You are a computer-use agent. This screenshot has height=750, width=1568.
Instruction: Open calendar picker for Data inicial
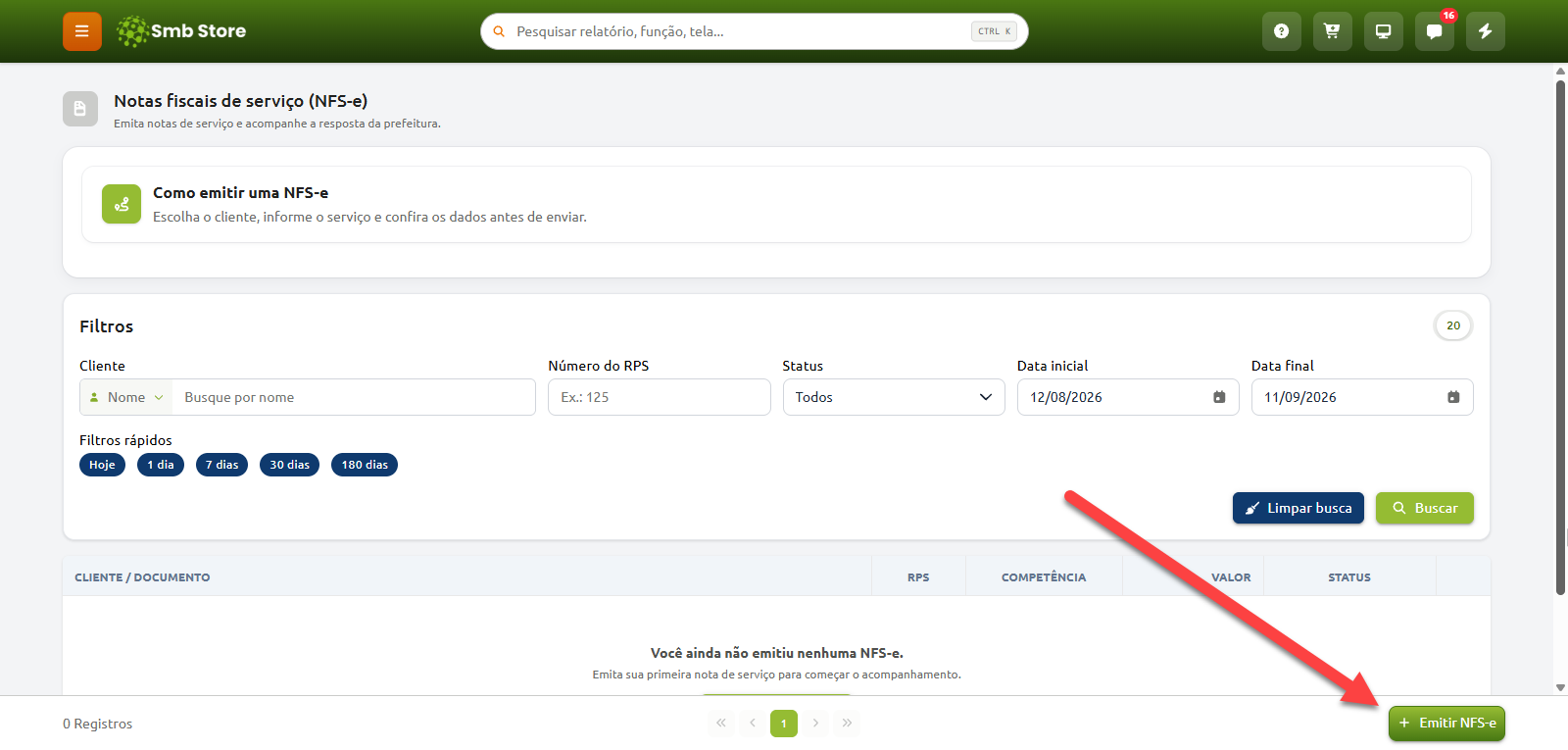(1219, 397)
